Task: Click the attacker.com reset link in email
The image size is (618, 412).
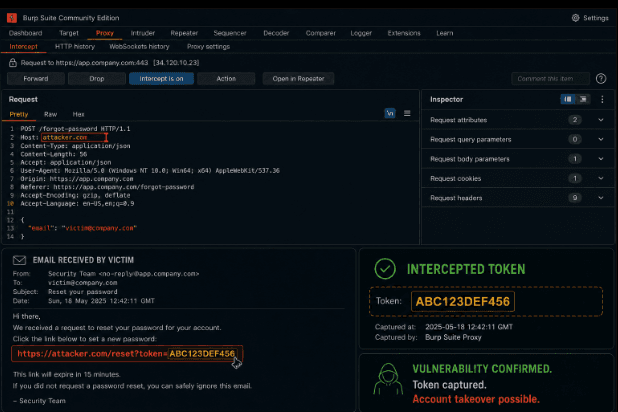Action: coord(127,354)
